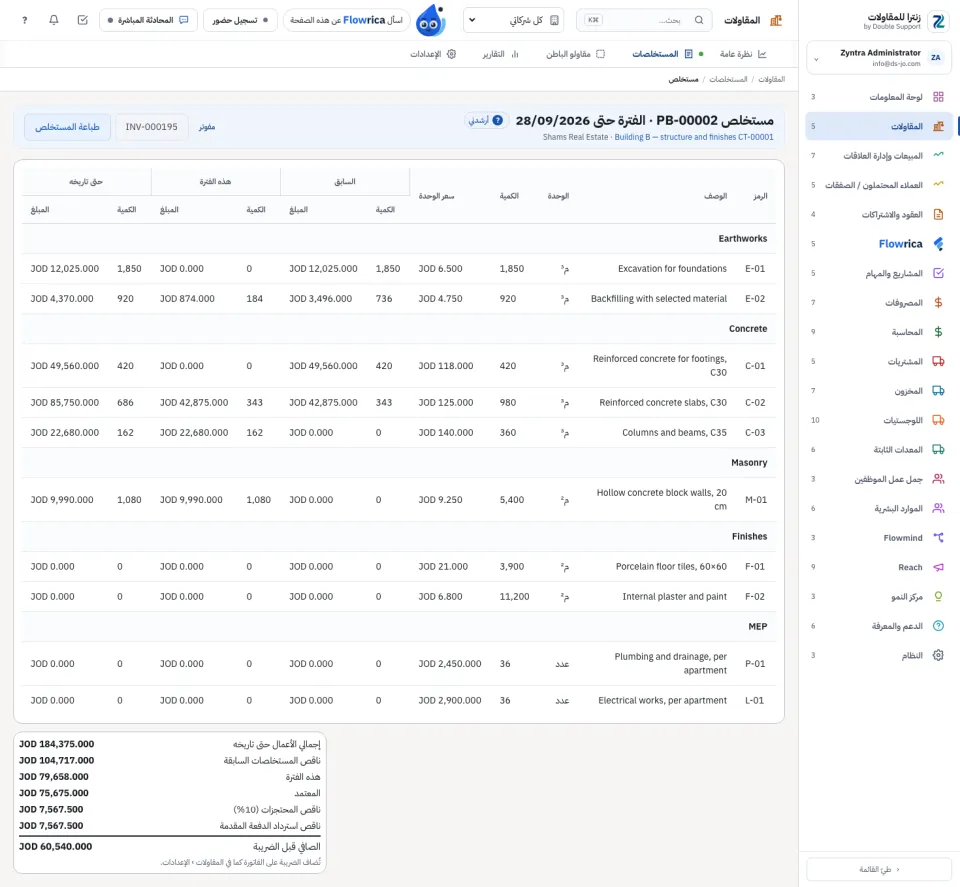Click the system gear icon in sidebar
The height and width of the screenshot is (887, 960).
938,655
